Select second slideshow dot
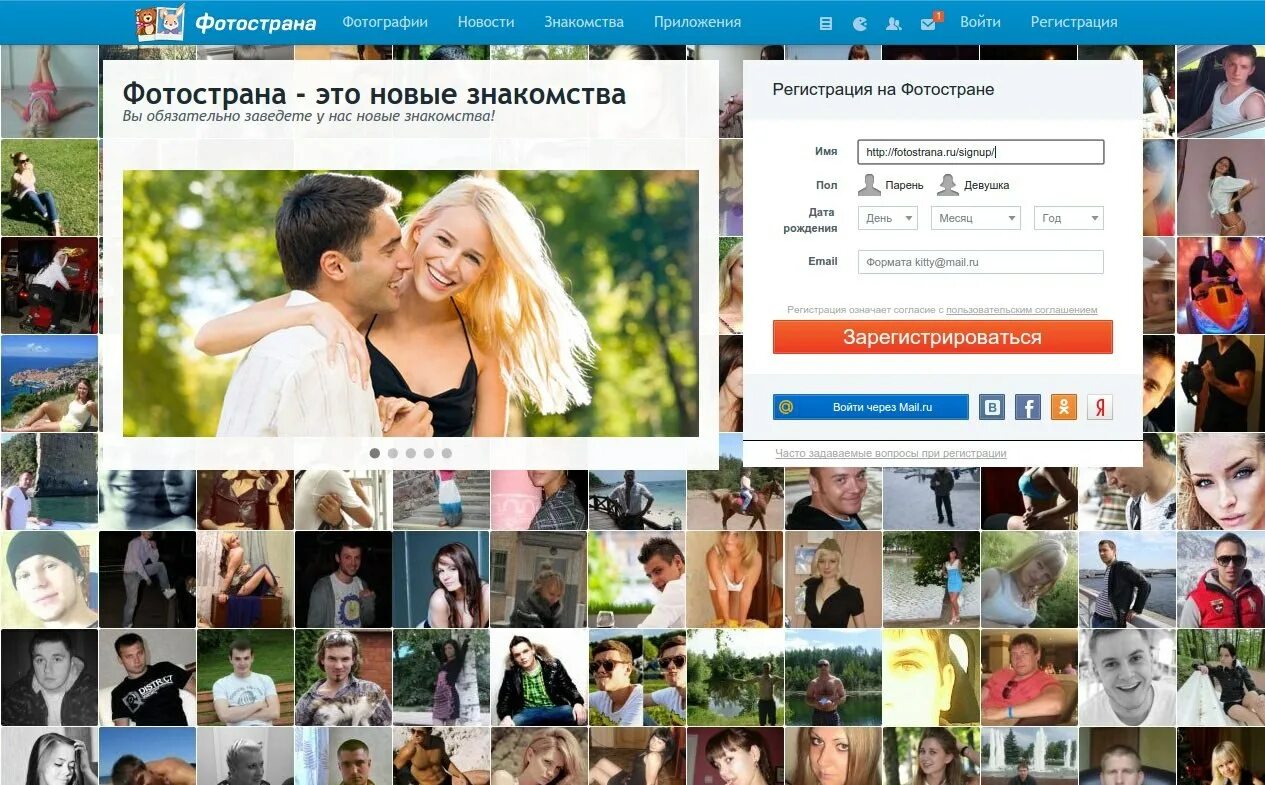The width and height of the screenshot is (1265, 785). coord(393,453)
